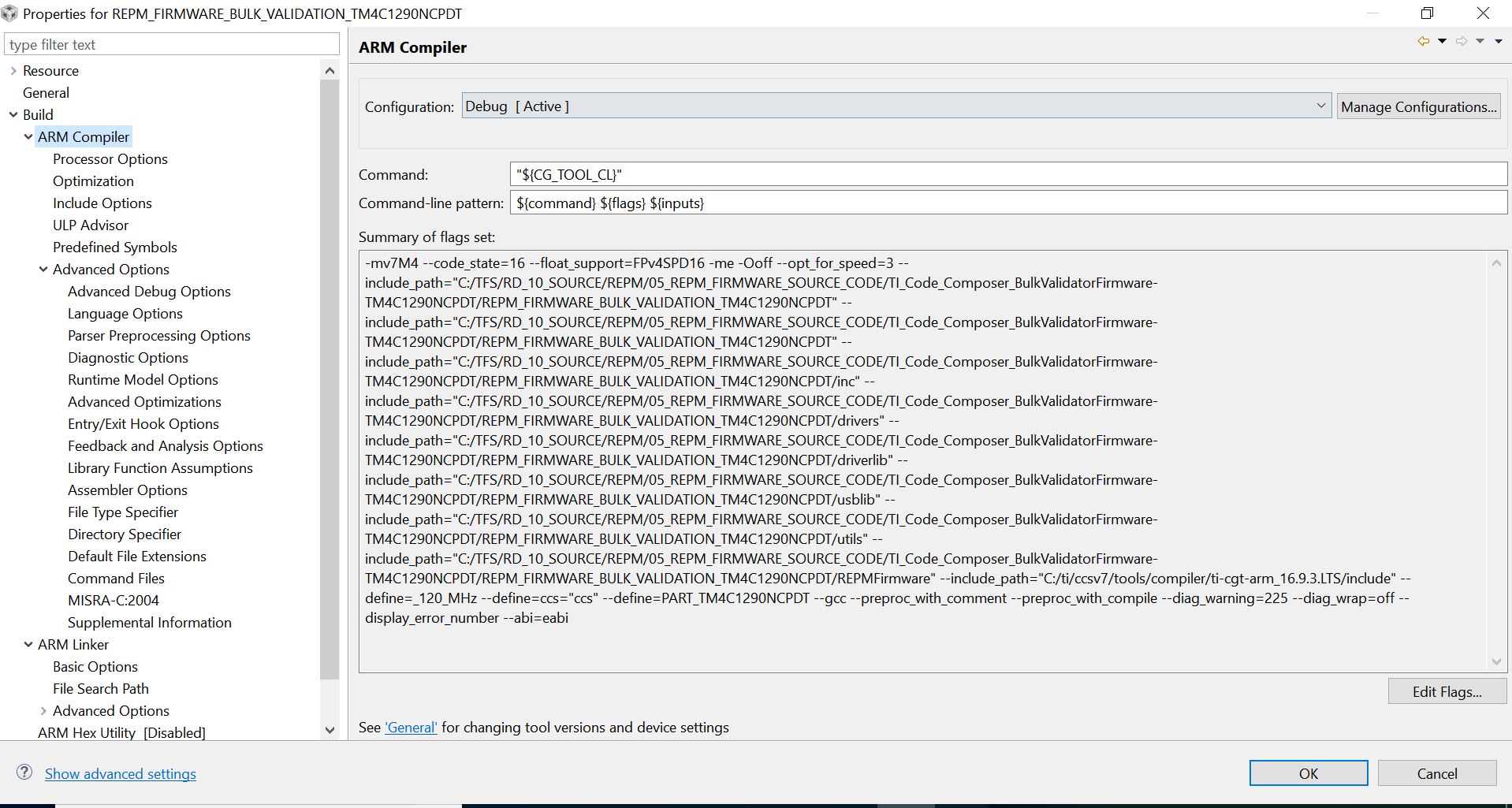Open the back history dropdown arrow

(1442, 41)
